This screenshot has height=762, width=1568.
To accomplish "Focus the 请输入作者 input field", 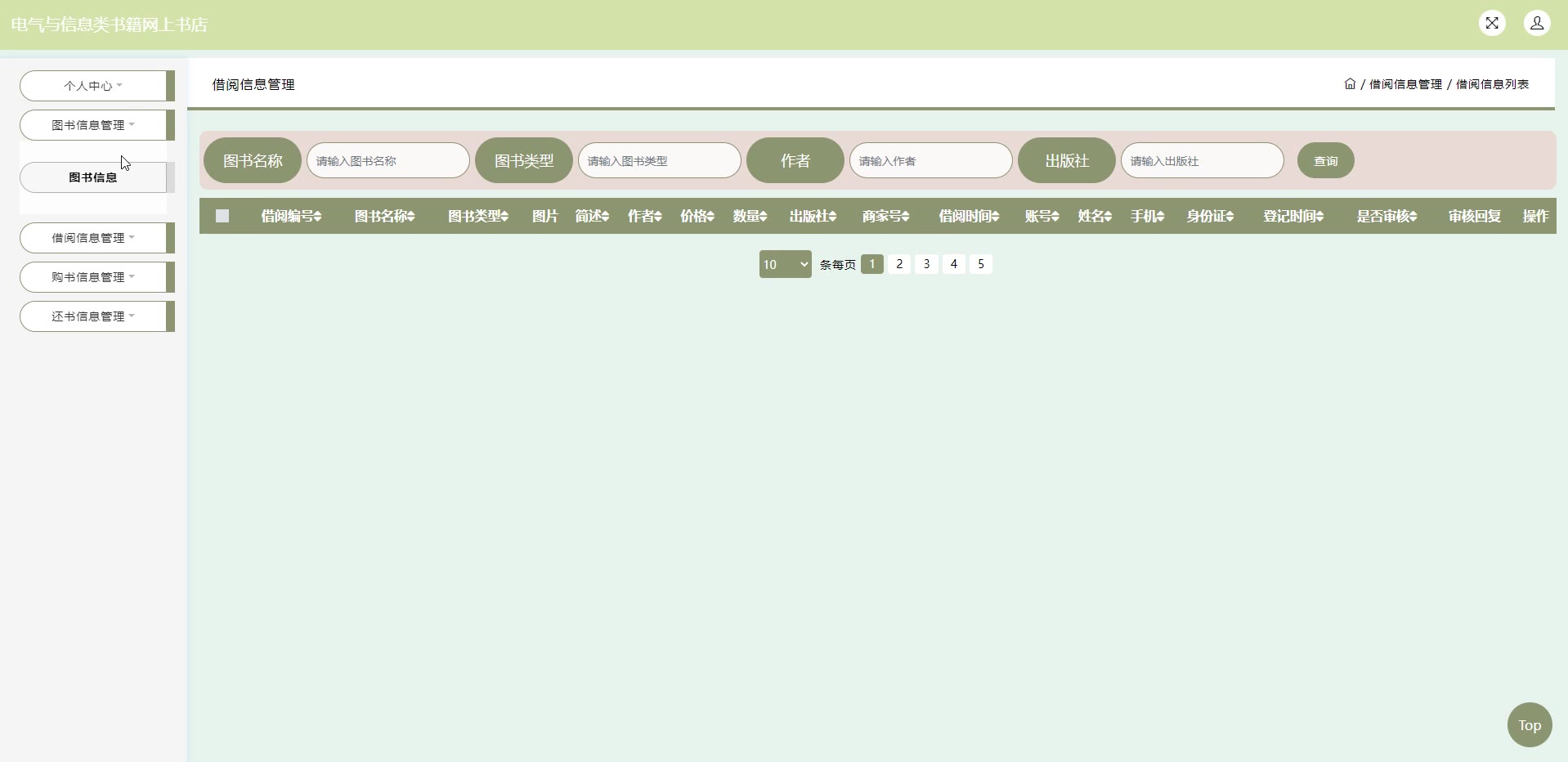I will pos(931,160).
